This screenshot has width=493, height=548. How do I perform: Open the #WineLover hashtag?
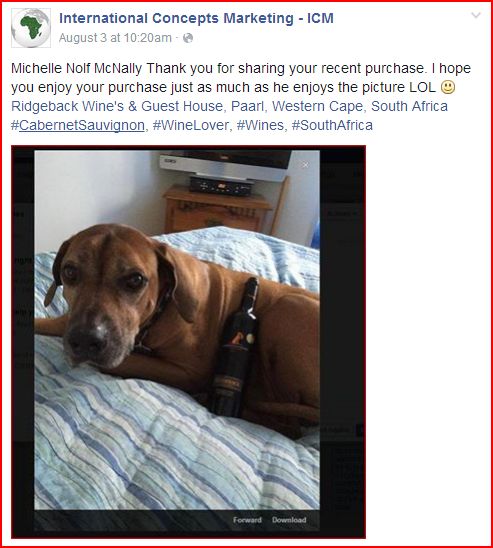coord(190,125)
